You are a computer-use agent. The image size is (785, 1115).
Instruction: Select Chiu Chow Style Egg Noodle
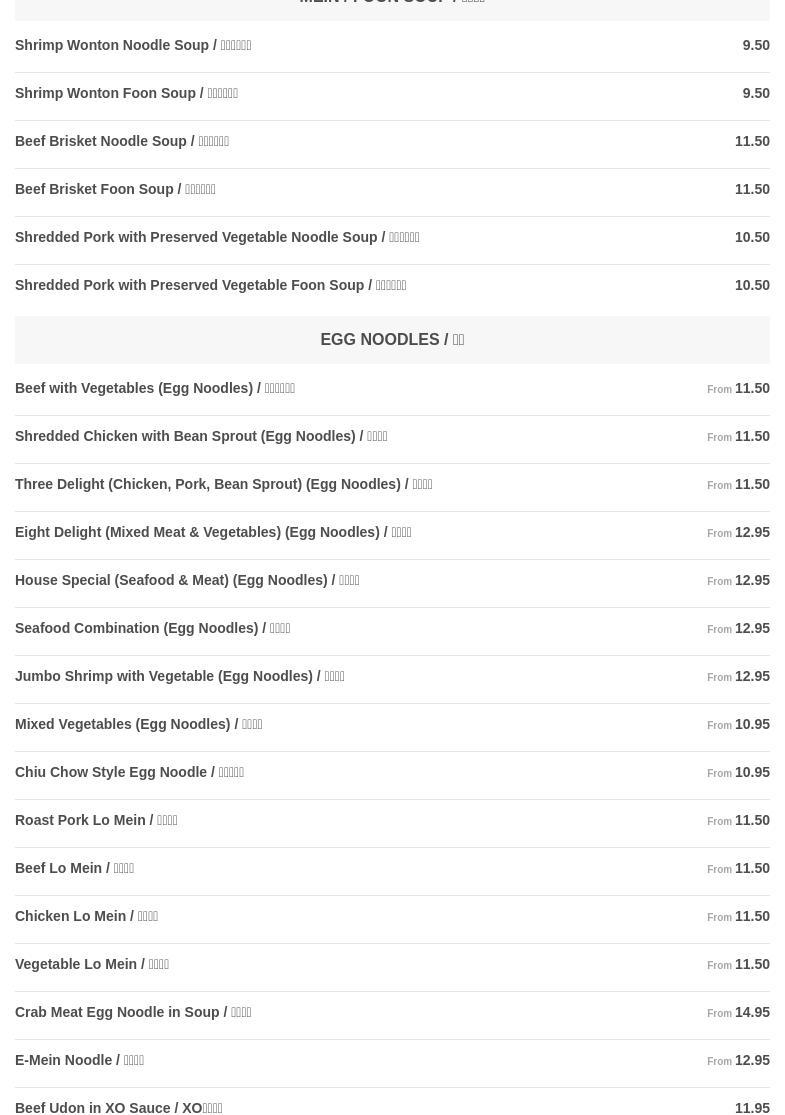click(x=129, y=772)
